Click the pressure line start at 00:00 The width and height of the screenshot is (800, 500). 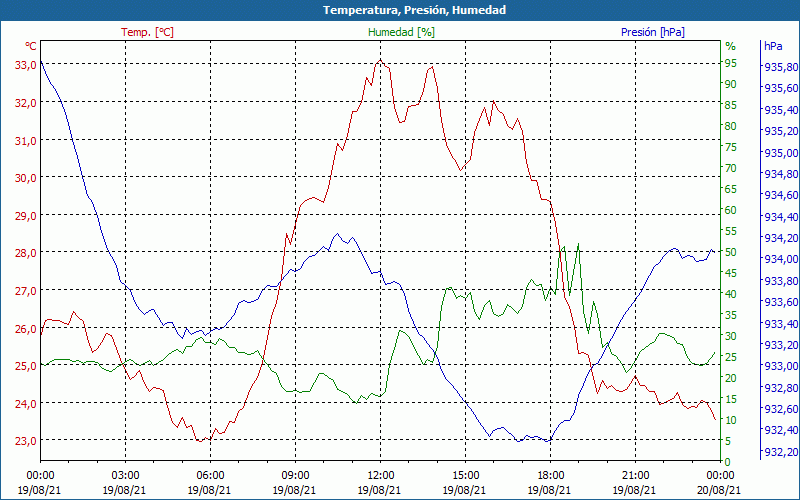pyautogui.click(x=41, y=62)
